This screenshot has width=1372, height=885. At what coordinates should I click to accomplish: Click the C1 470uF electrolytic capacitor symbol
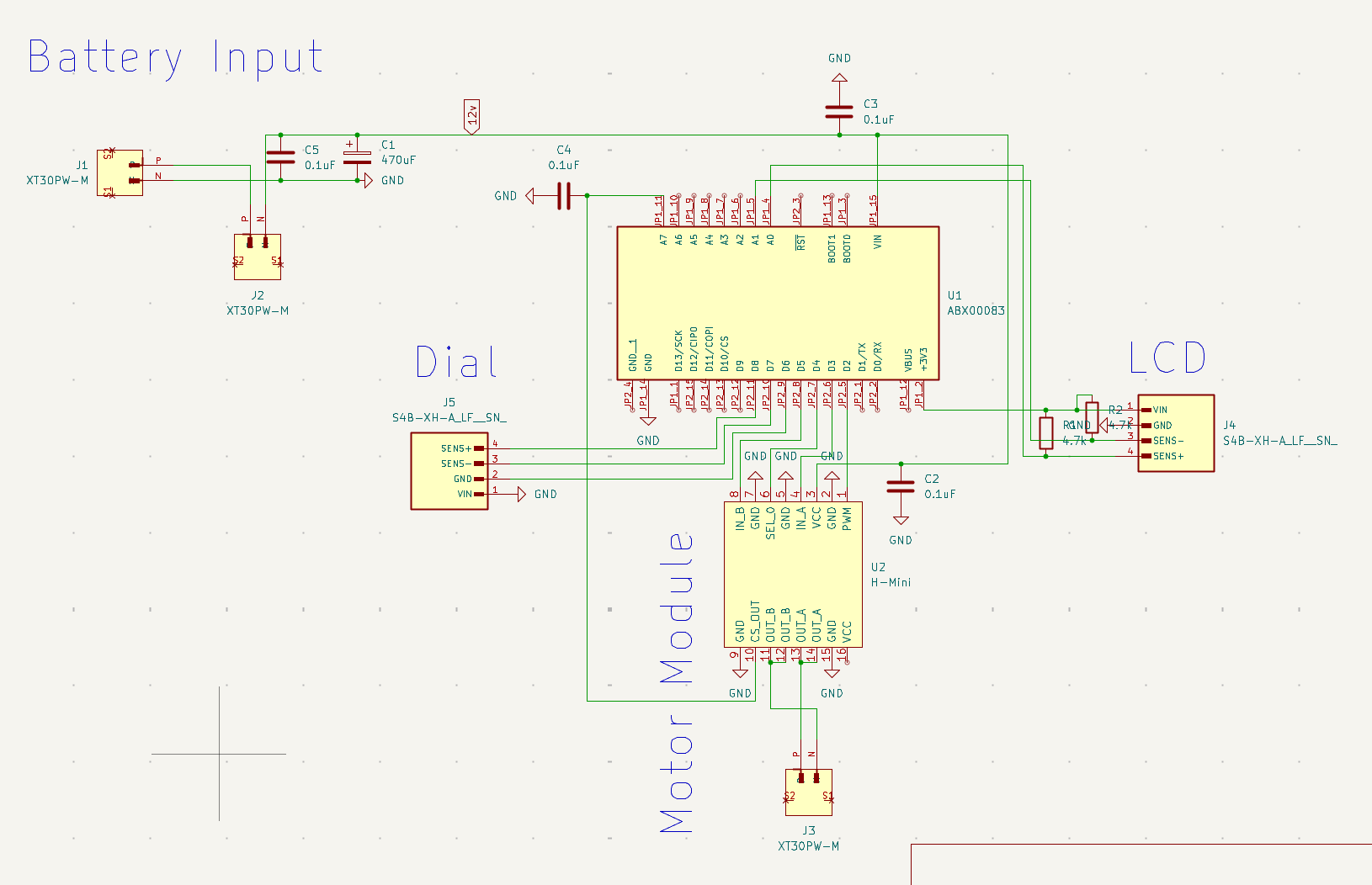356,156
